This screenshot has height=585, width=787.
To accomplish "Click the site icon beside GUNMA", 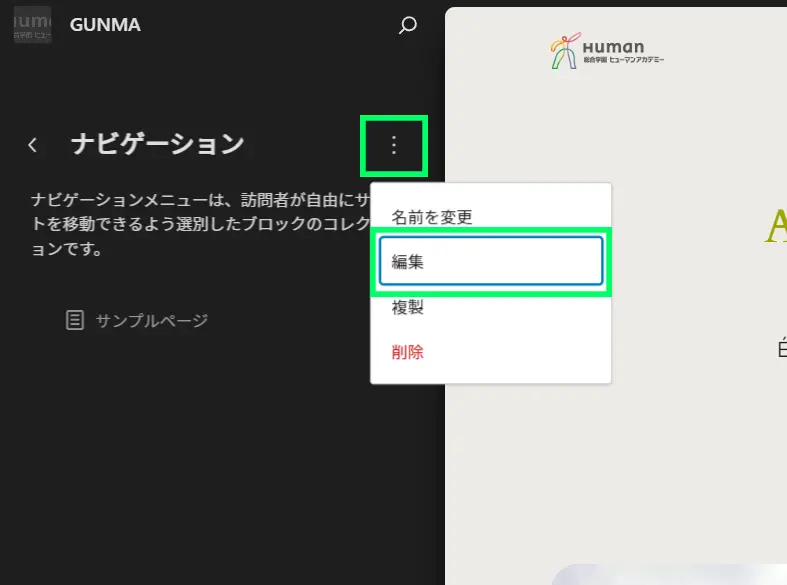I will tap(32, 25).
